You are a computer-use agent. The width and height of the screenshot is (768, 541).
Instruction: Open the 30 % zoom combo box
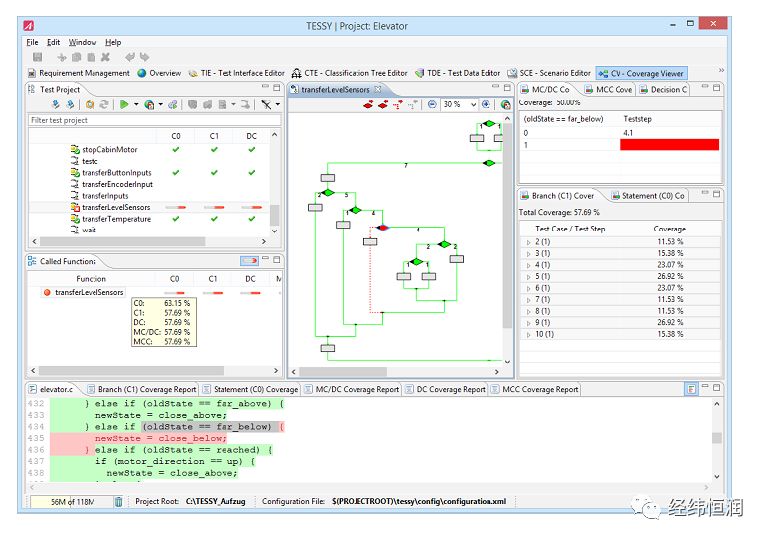(459, 104)
